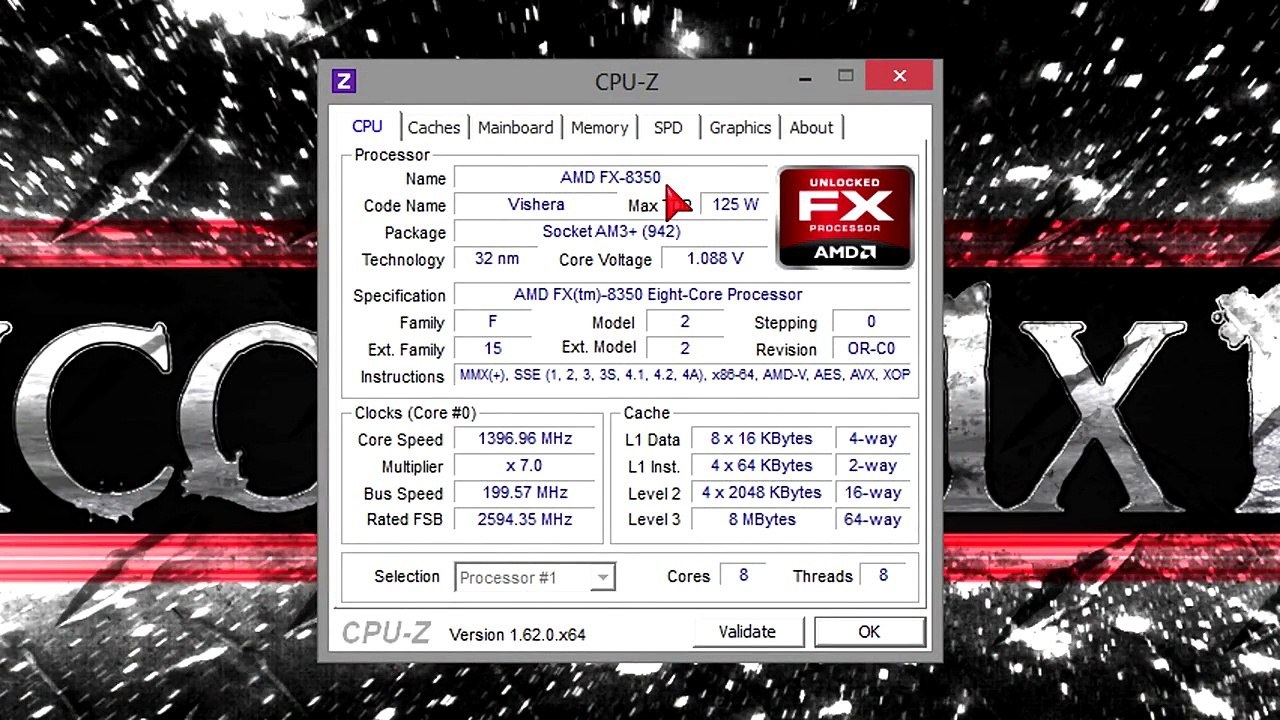Click the Multiplier value x 7.0
Image resolution: width=1280 pixels, height=720 pixels.
[525, 466]
